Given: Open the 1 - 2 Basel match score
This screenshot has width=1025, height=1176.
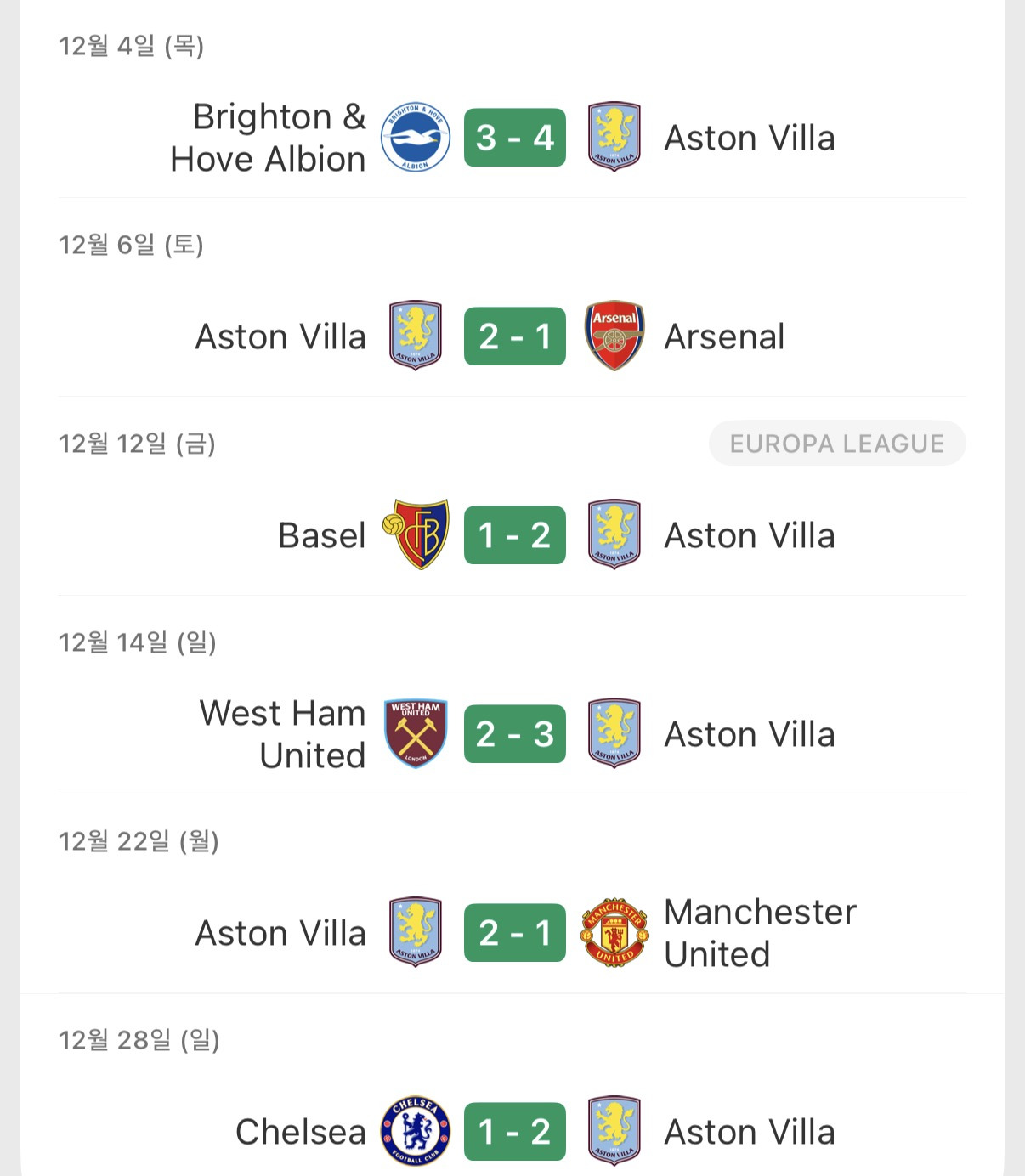Looking at the screenshot, I should coord(514,535).
